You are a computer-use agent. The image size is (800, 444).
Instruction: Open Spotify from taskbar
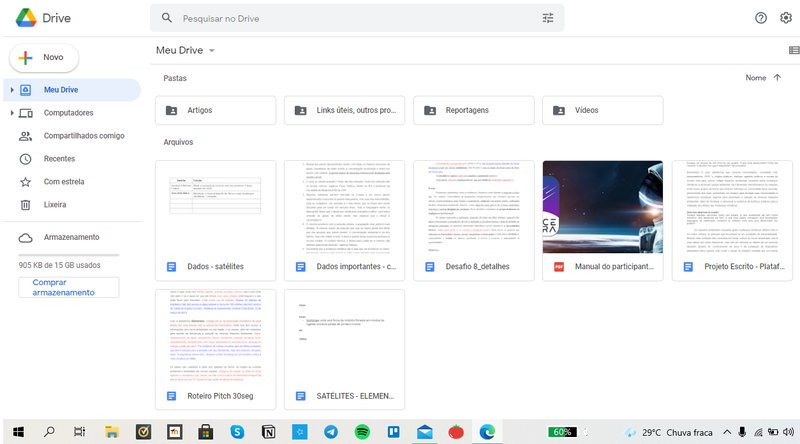(362, 432)
